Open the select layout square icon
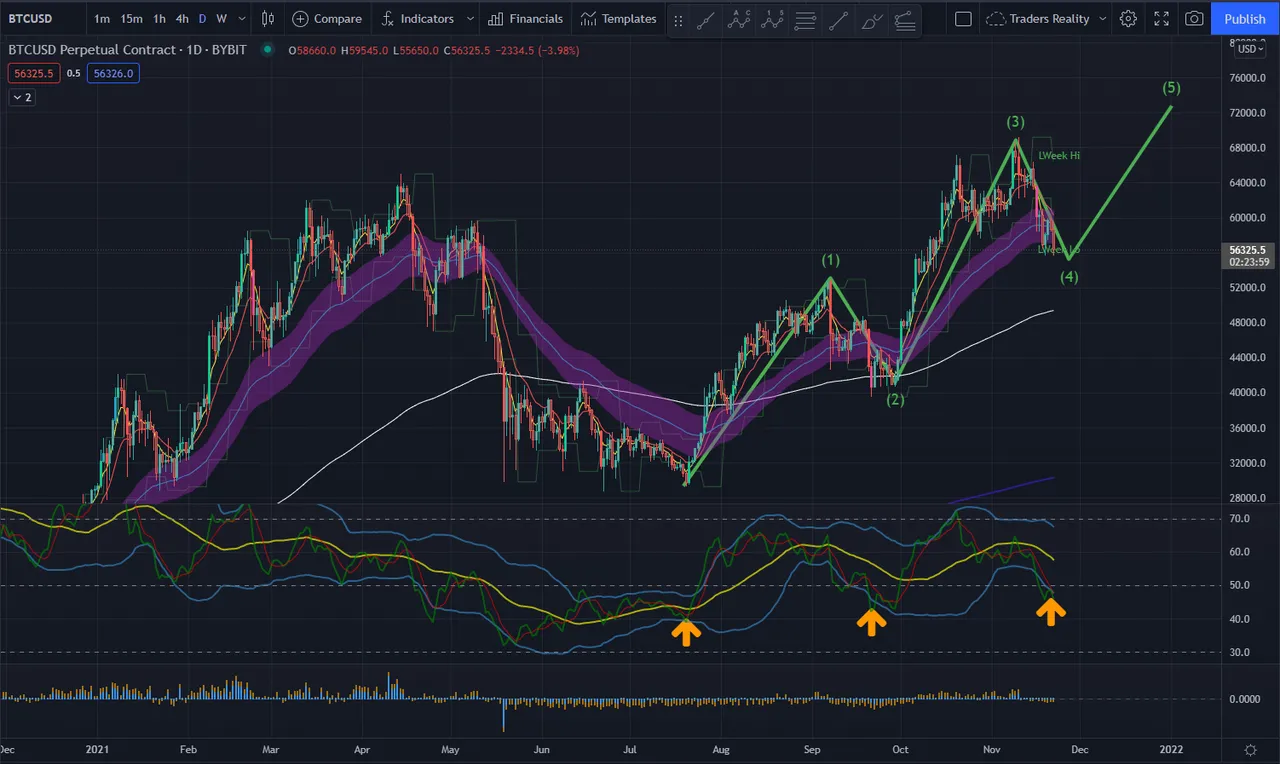Image resolution: width=1280 pixels, height=764 pixels. [963, 18]
